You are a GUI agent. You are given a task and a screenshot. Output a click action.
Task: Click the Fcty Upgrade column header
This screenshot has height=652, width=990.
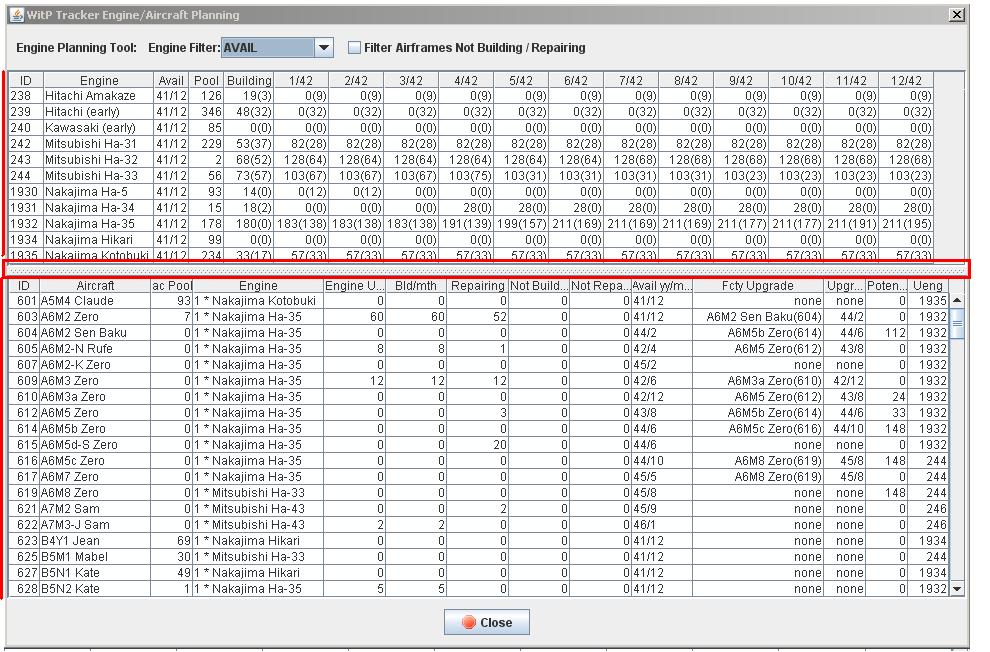coord(758,285)
